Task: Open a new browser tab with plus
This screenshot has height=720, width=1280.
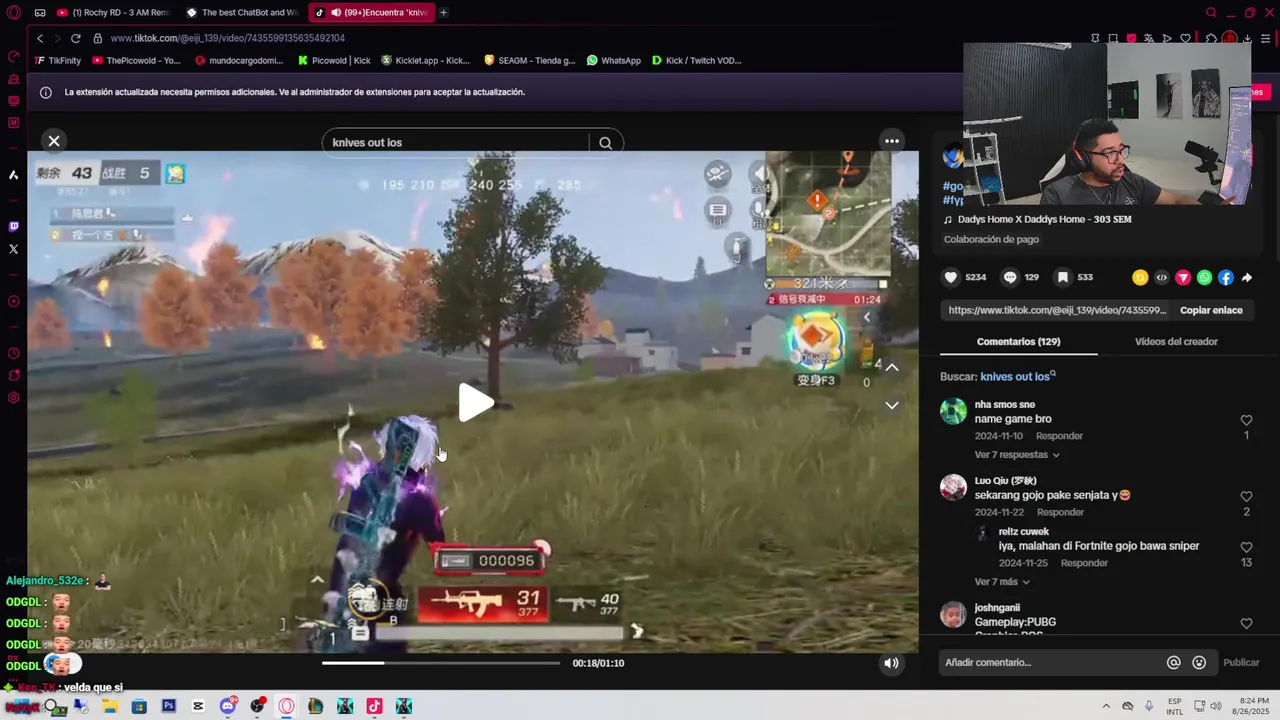Action: tap(443, 12)
